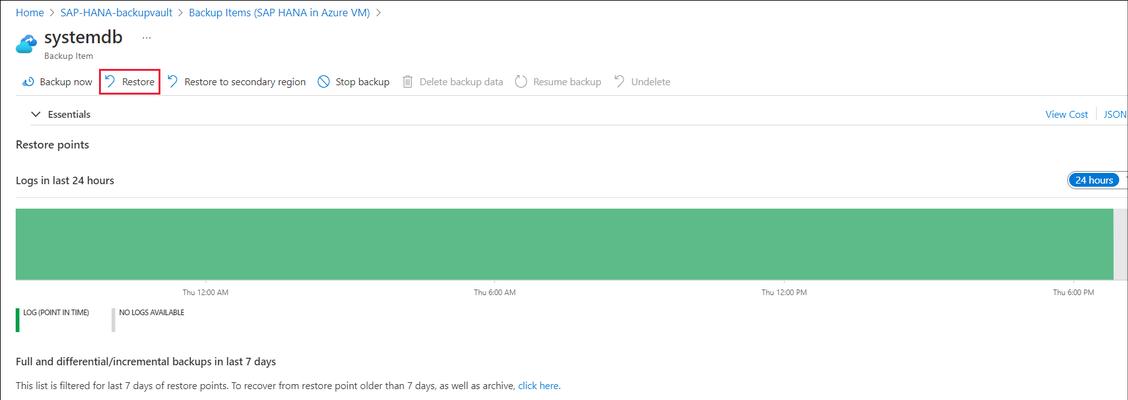
Task: Click Restore to secondary region label
Action: (245, 82)
